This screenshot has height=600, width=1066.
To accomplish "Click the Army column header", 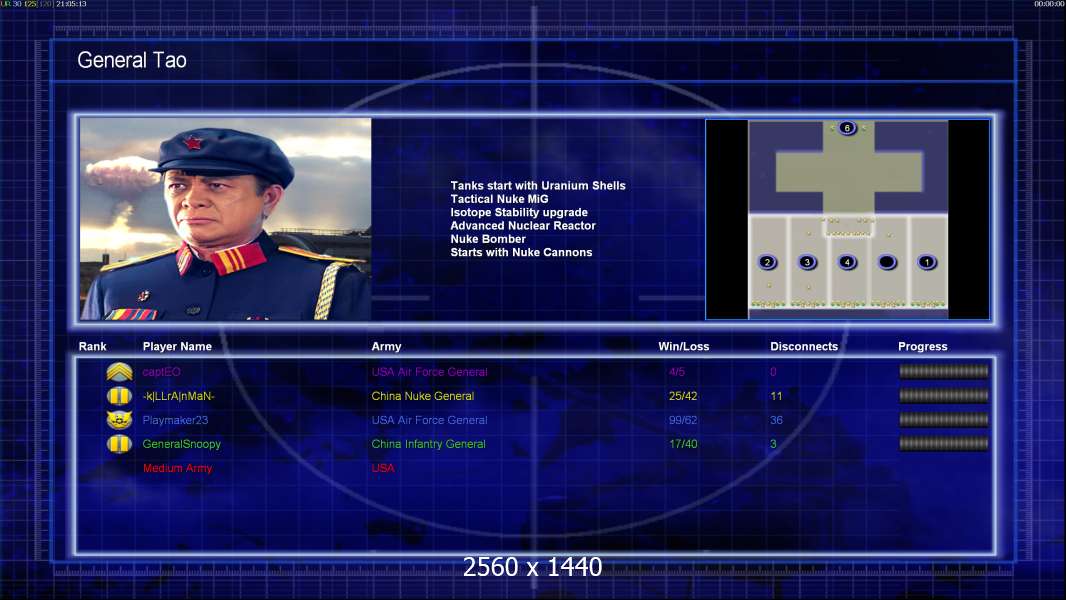I will [x=386, y=347].
